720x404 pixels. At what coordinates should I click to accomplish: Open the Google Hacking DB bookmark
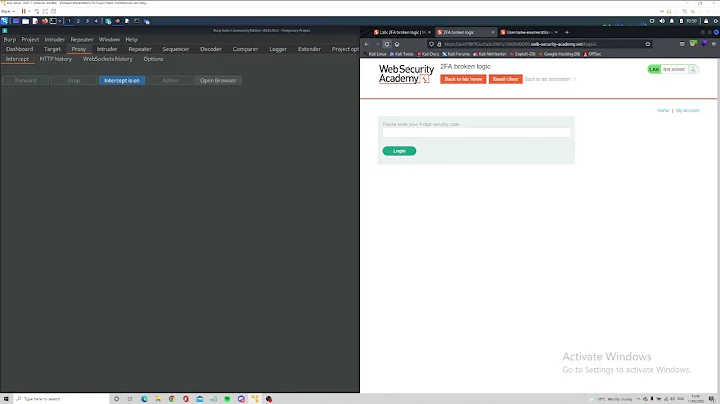[559, 54]
